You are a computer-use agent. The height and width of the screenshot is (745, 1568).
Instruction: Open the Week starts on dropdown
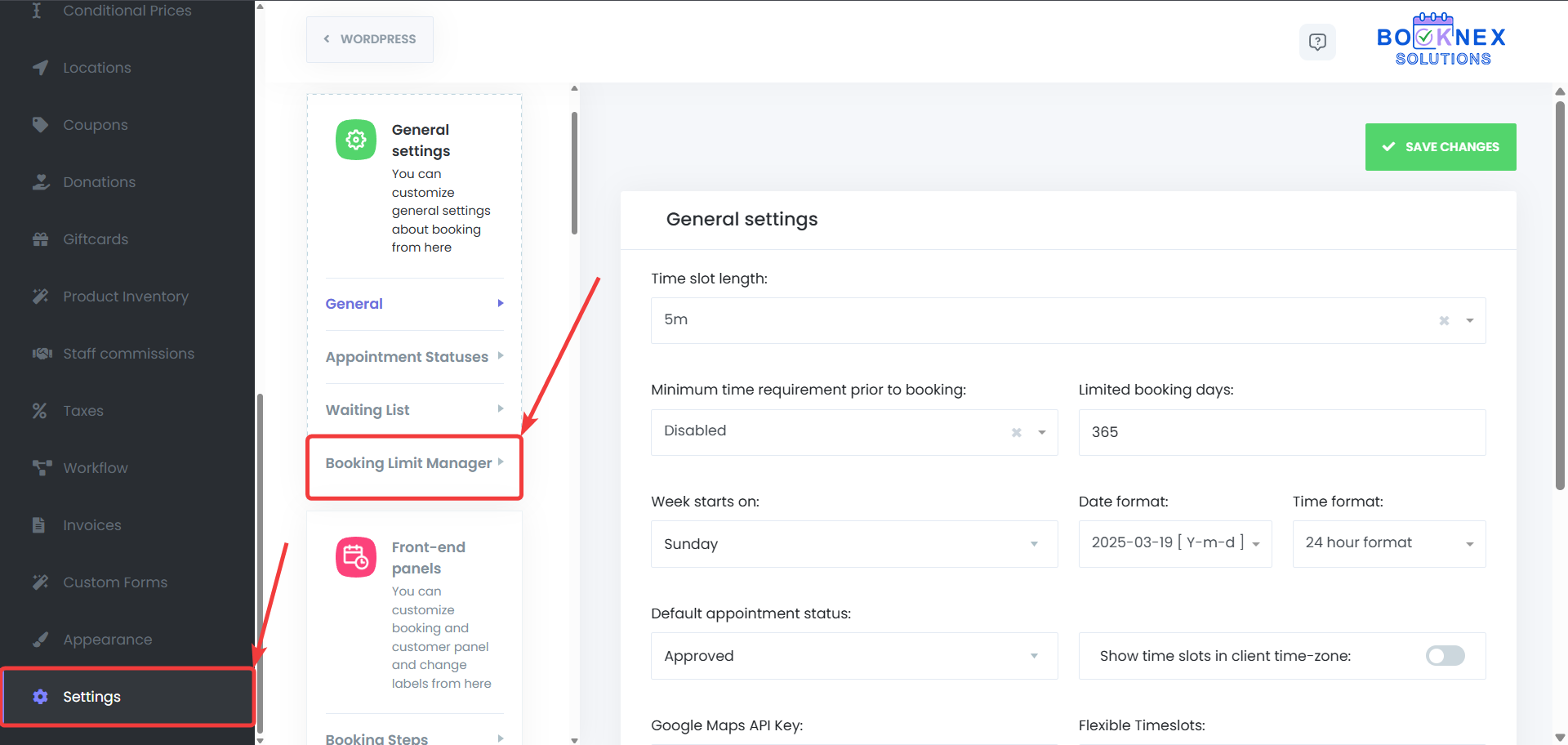point(853,543)
